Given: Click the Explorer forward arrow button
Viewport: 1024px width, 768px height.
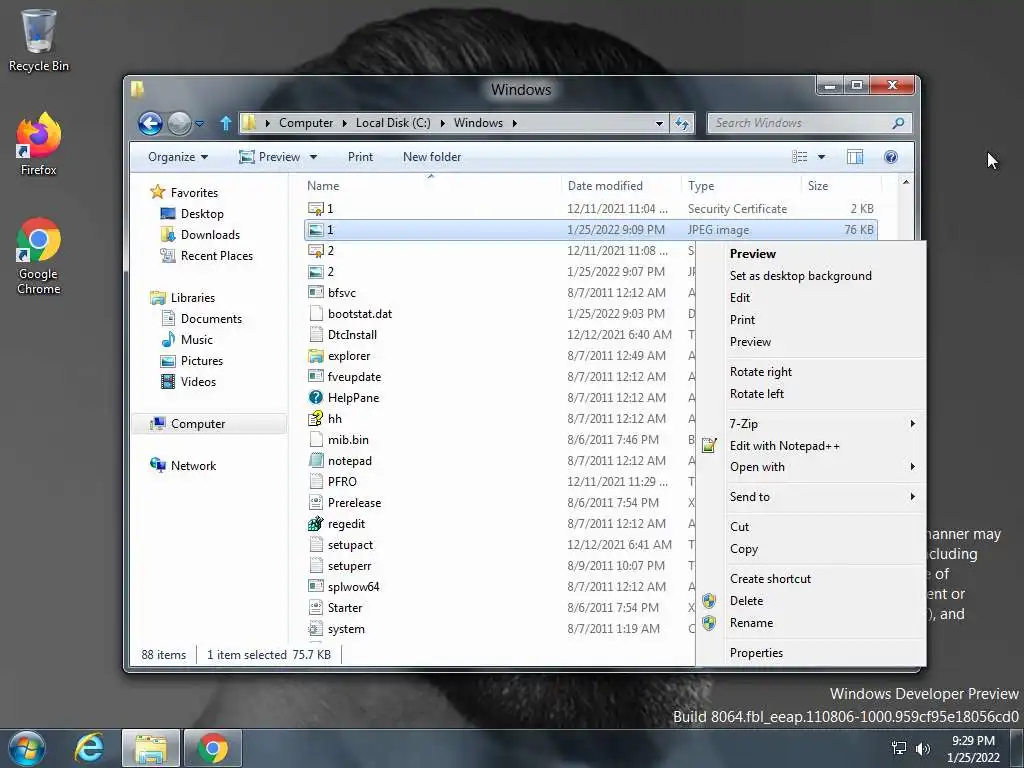Looking at the screenshot, I should 179,123.
